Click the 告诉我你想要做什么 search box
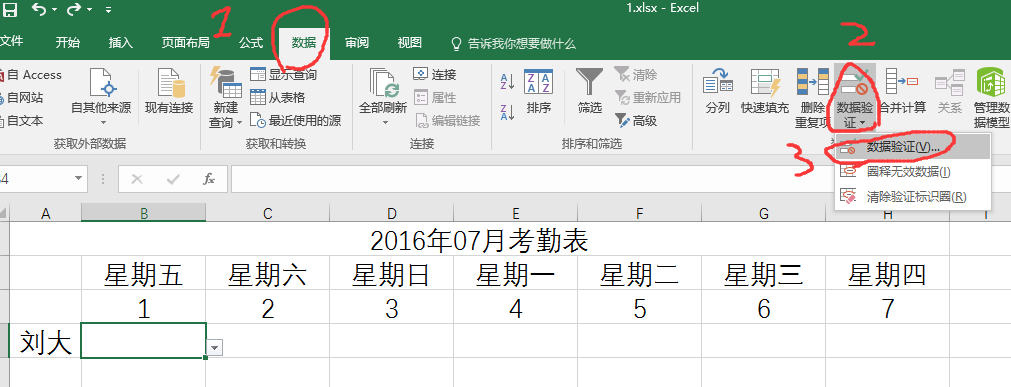 pos(513,43)
